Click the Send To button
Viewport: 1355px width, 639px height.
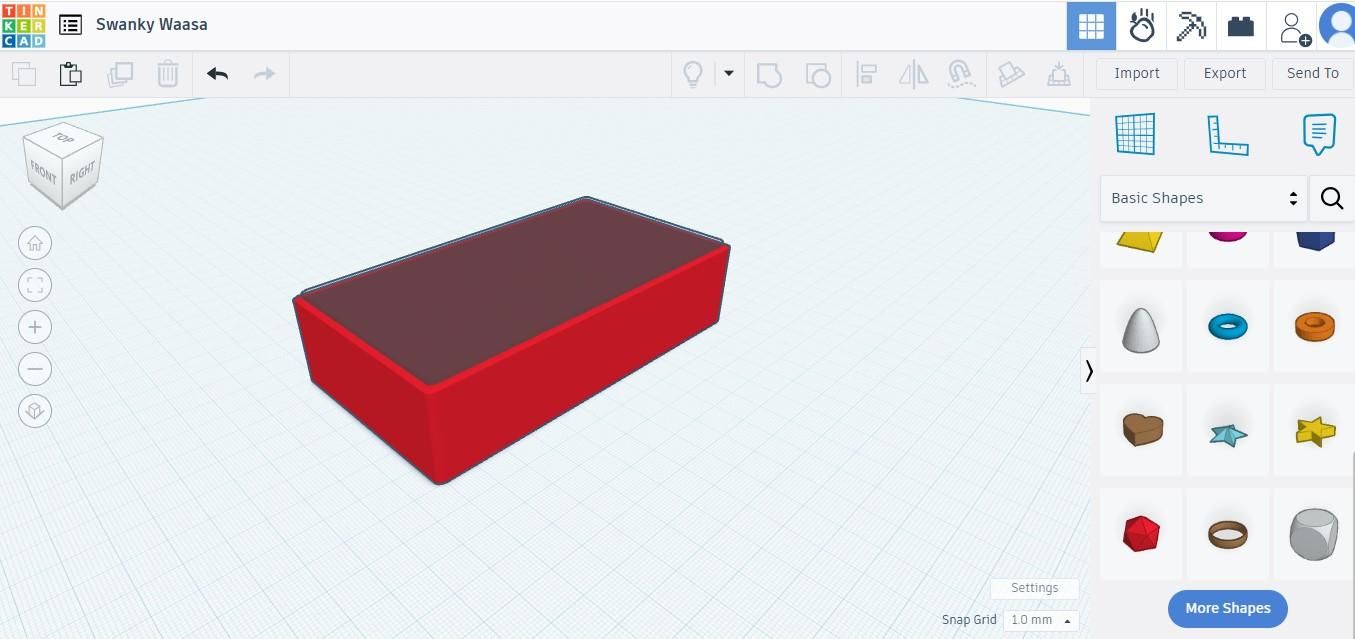(1313, 73)
